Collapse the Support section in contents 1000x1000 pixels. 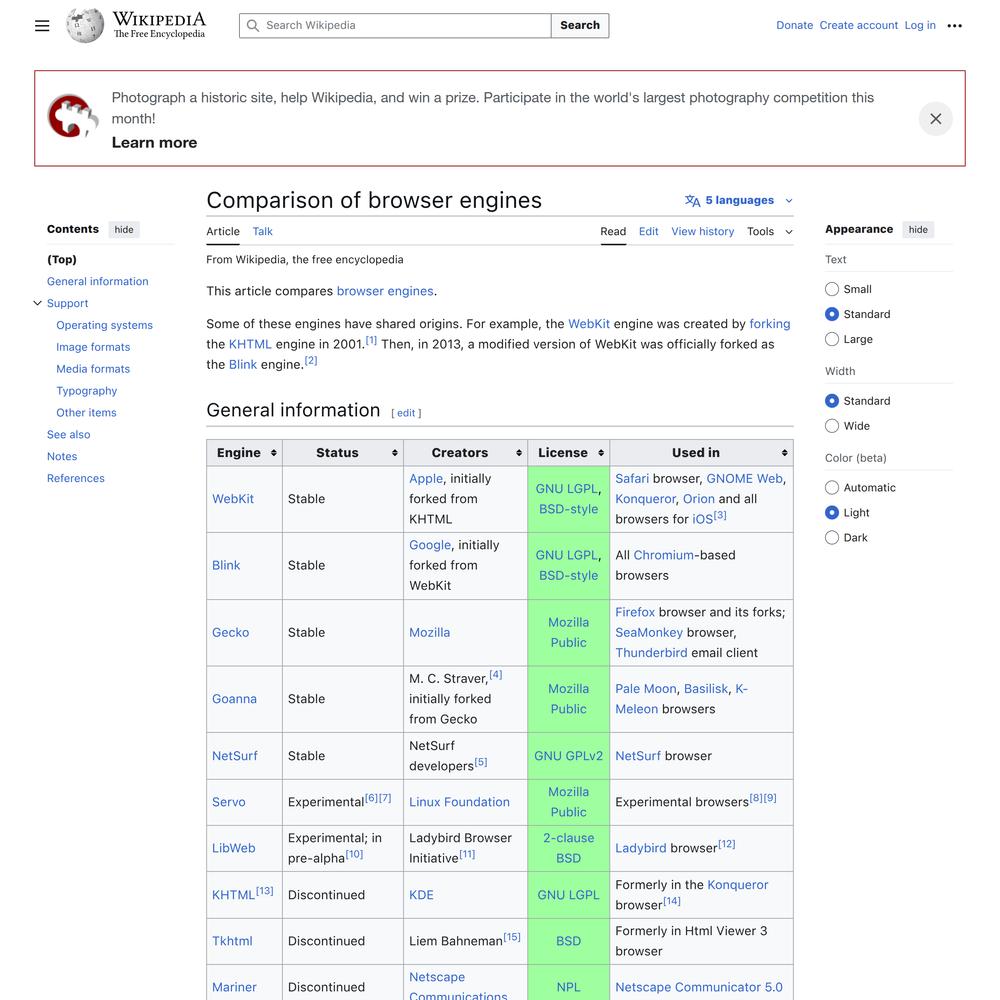click(38, 304)
